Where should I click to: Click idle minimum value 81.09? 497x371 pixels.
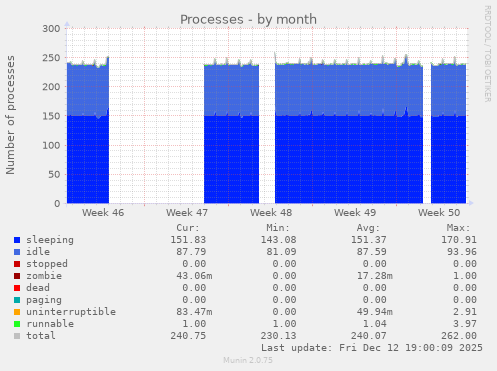(282, 252)
